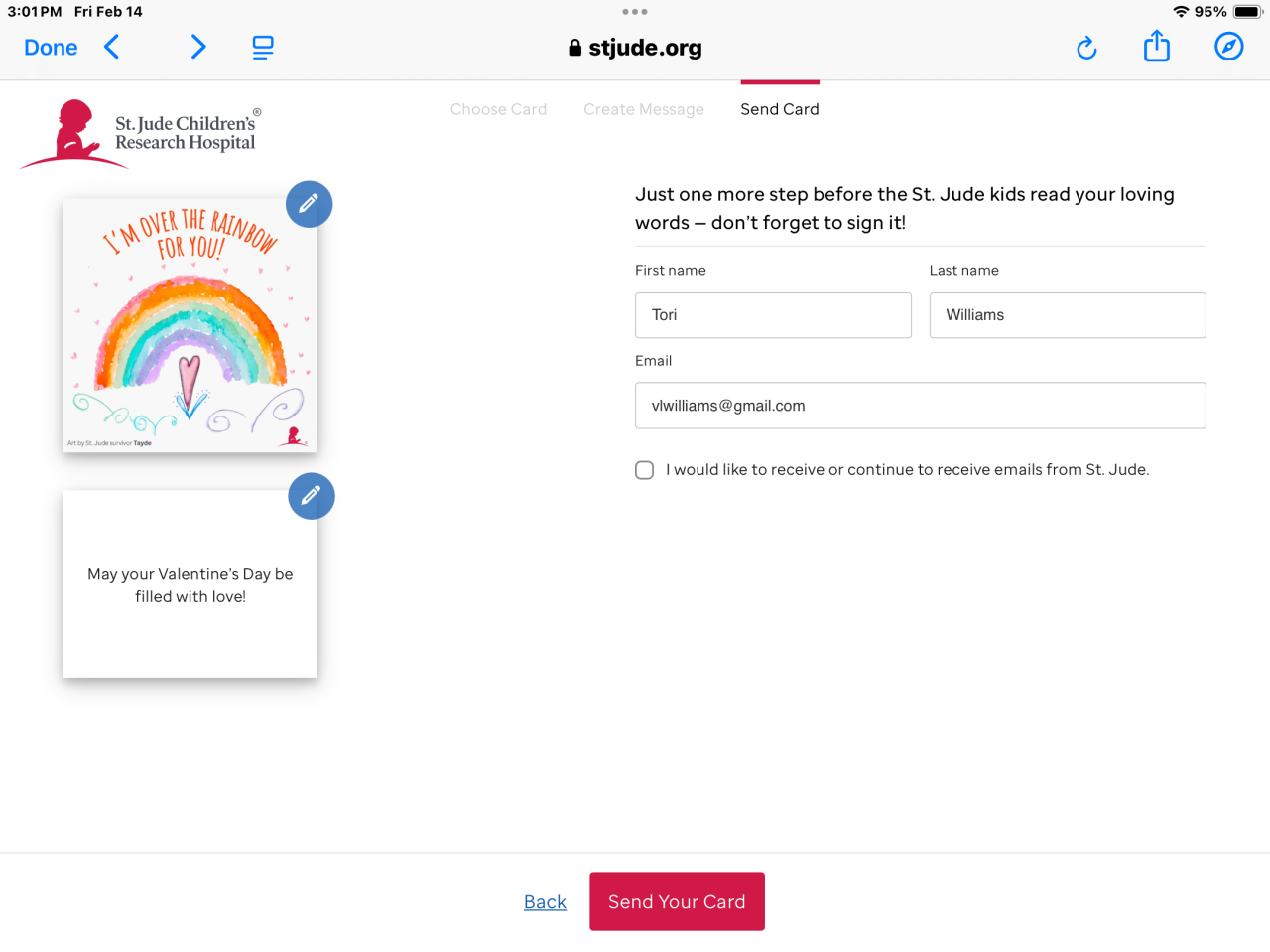1270x952 pixels.
Task: Reload the stjude.org page
Action: point(1086,48)
